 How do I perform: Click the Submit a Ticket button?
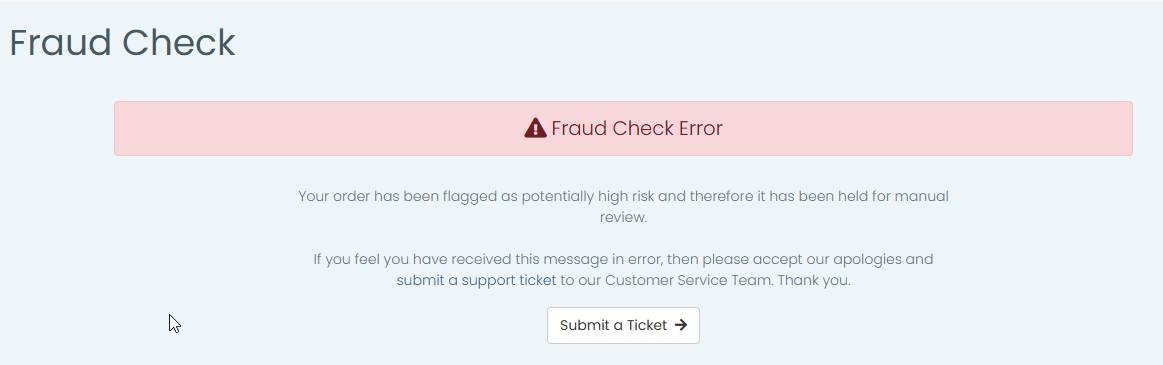tap(623, 326)
